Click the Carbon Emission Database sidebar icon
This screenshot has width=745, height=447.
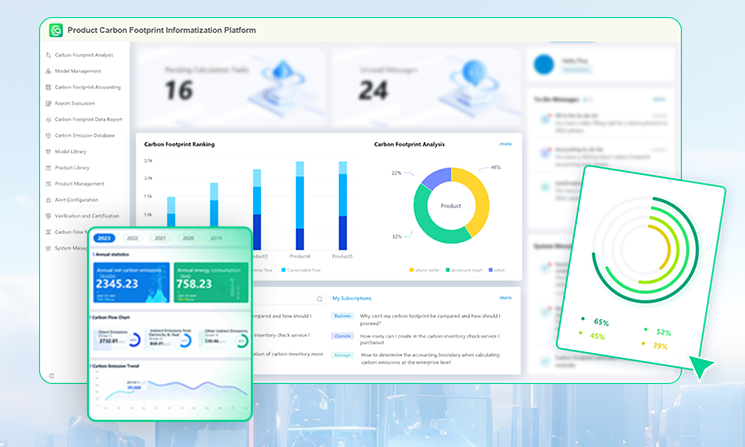(48, 135)
